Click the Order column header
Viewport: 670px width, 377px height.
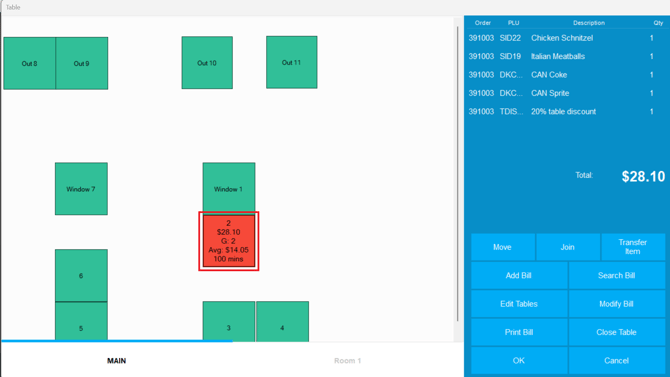[x=482, y=23]
